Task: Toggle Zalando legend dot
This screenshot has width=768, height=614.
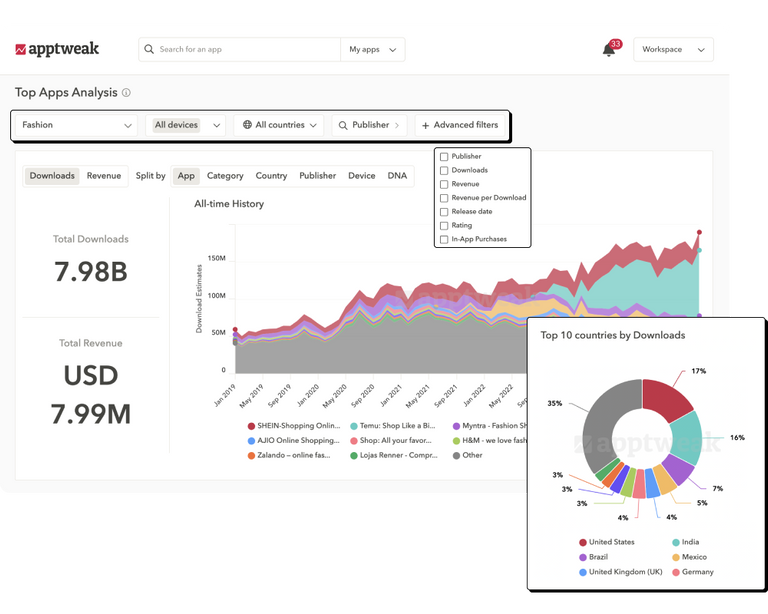Action: 251,455
